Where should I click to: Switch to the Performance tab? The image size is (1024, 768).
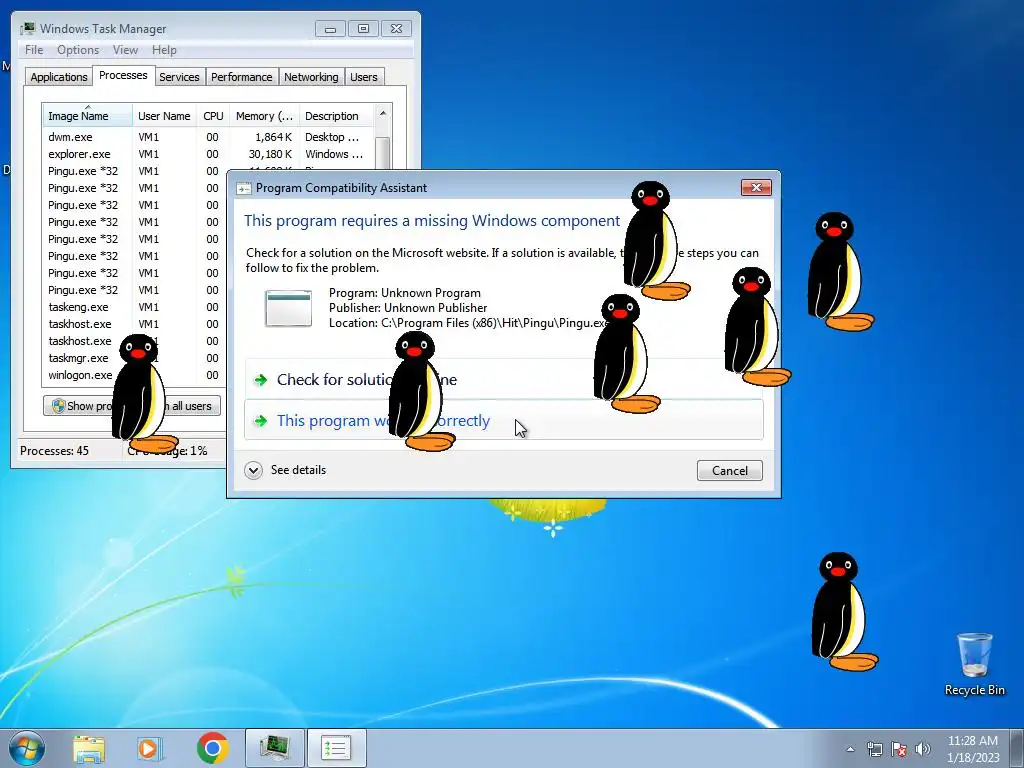[x=242, y=77]
